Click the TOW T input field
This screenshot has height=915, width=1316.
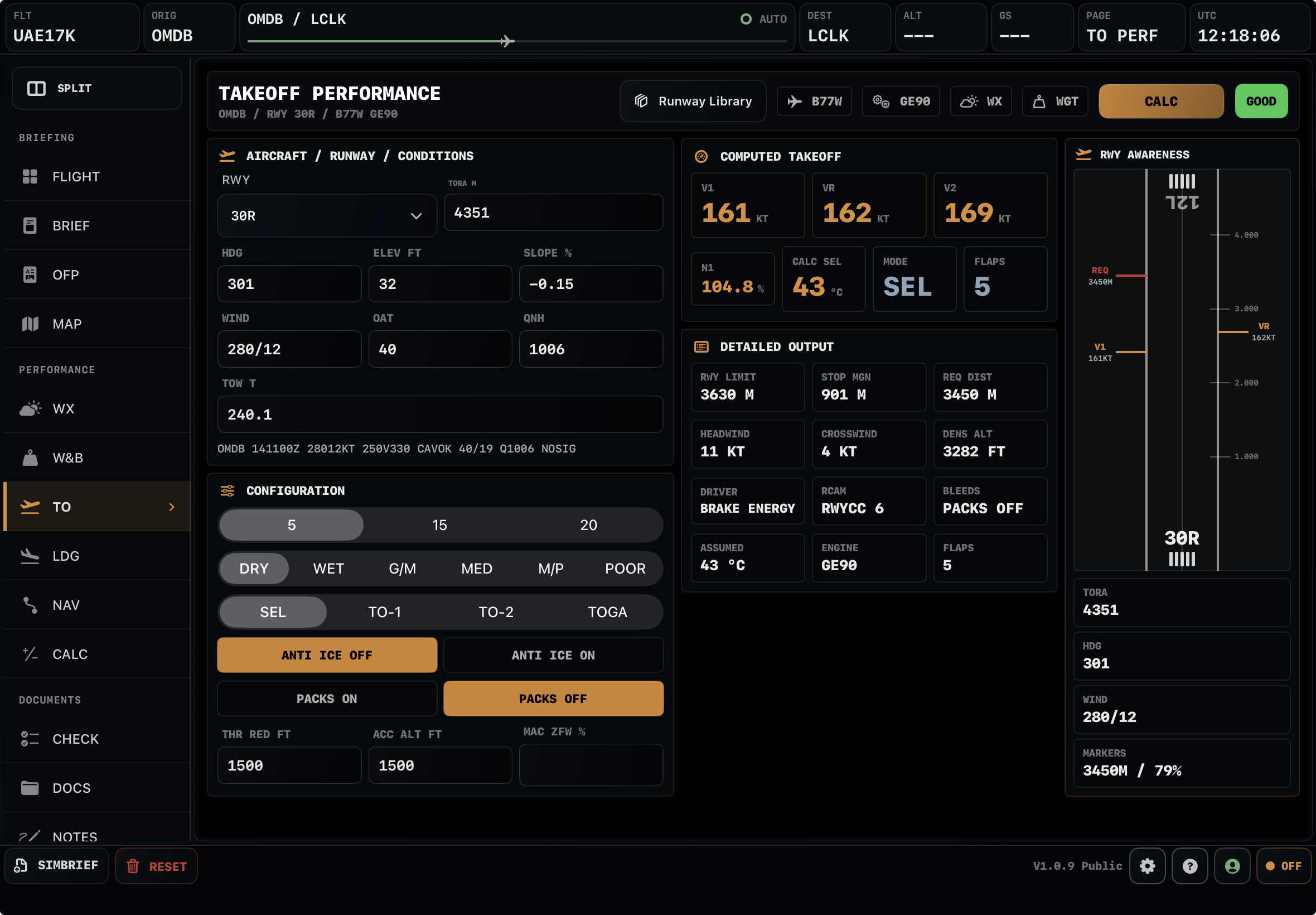click(440, 415)
